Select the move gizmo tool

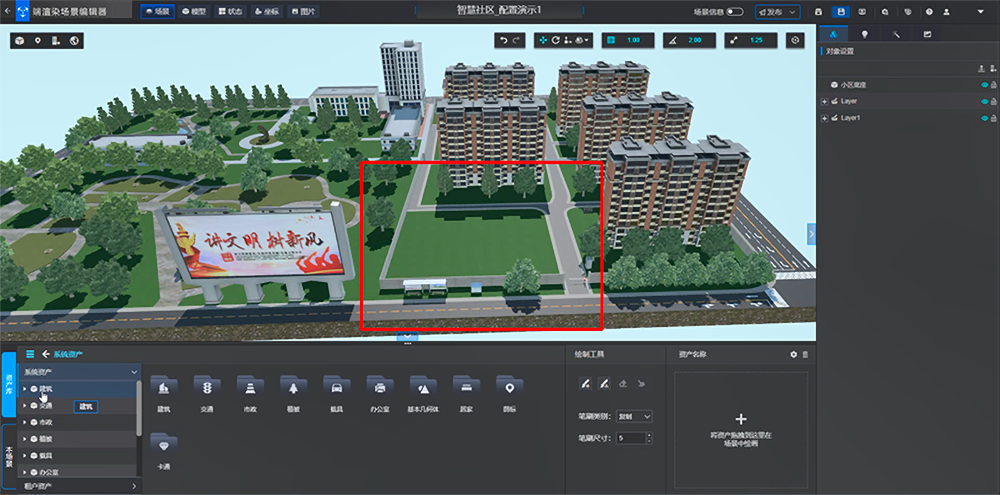tap(543, 40)
